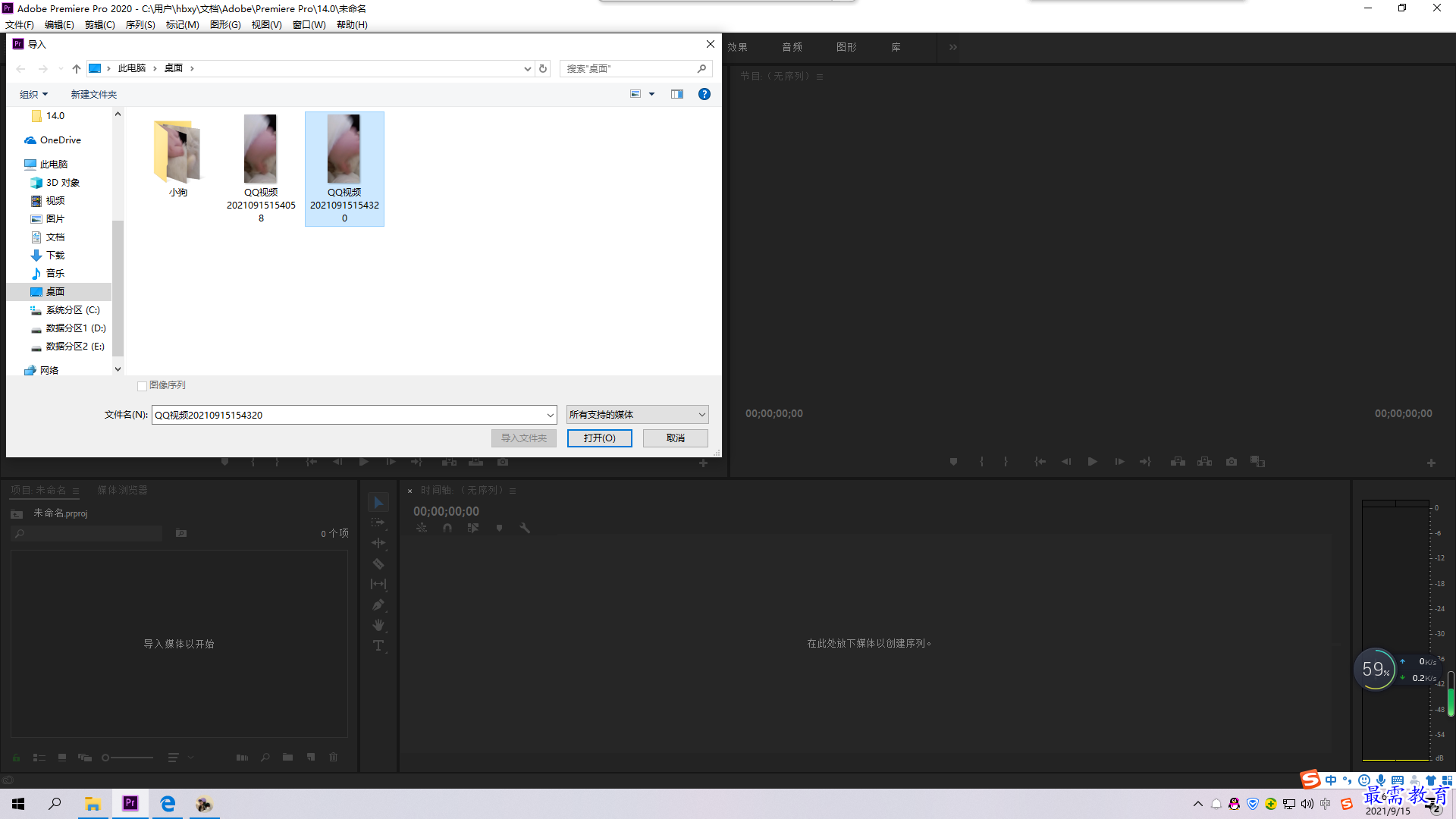The image size is (1456, 819).
Task: Click the 打开(O) button
Action: point(600,438)
